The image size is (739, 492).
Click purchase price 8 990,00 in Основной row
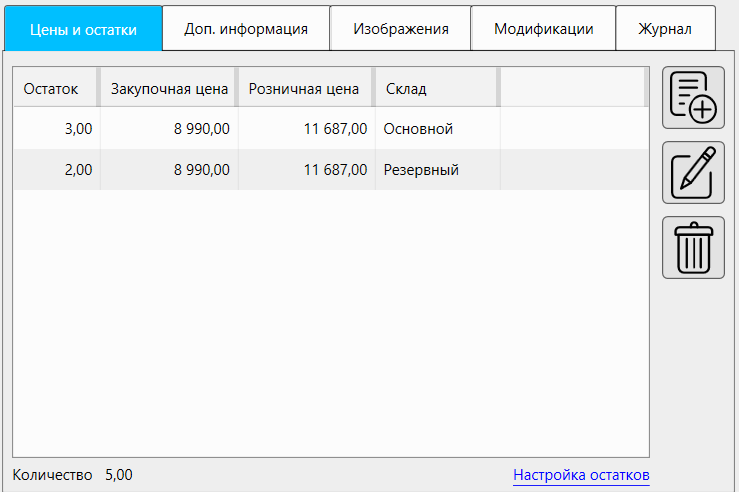[x=201, y=128]
